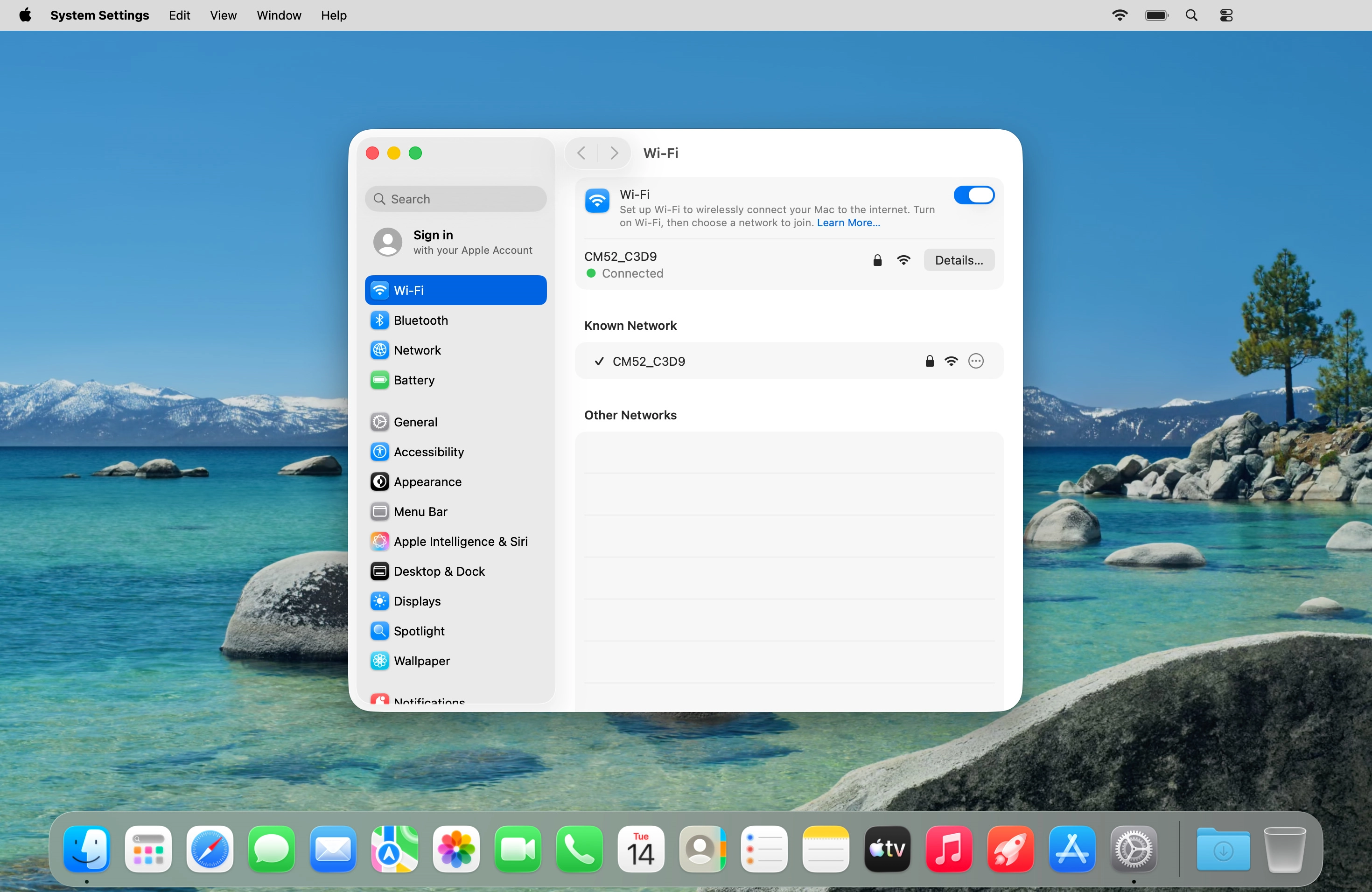1372x892 pixels.
Task: Open Accessibility settings
Action: (x=428, y=452)
